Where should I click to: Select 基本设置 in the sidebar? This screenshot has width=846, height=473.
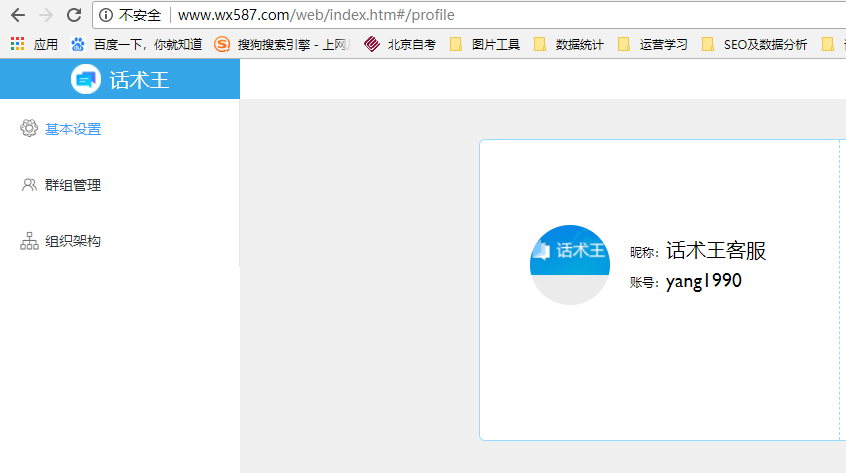pyautogui.click(x=72, y=129)
